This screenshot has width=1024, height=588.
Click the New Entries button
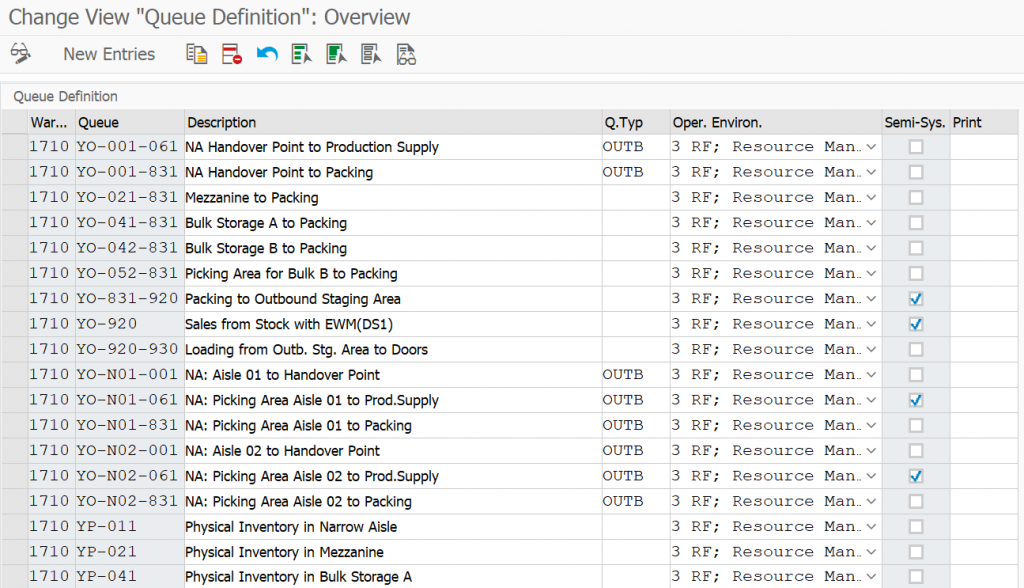click(x=109, y=54)
